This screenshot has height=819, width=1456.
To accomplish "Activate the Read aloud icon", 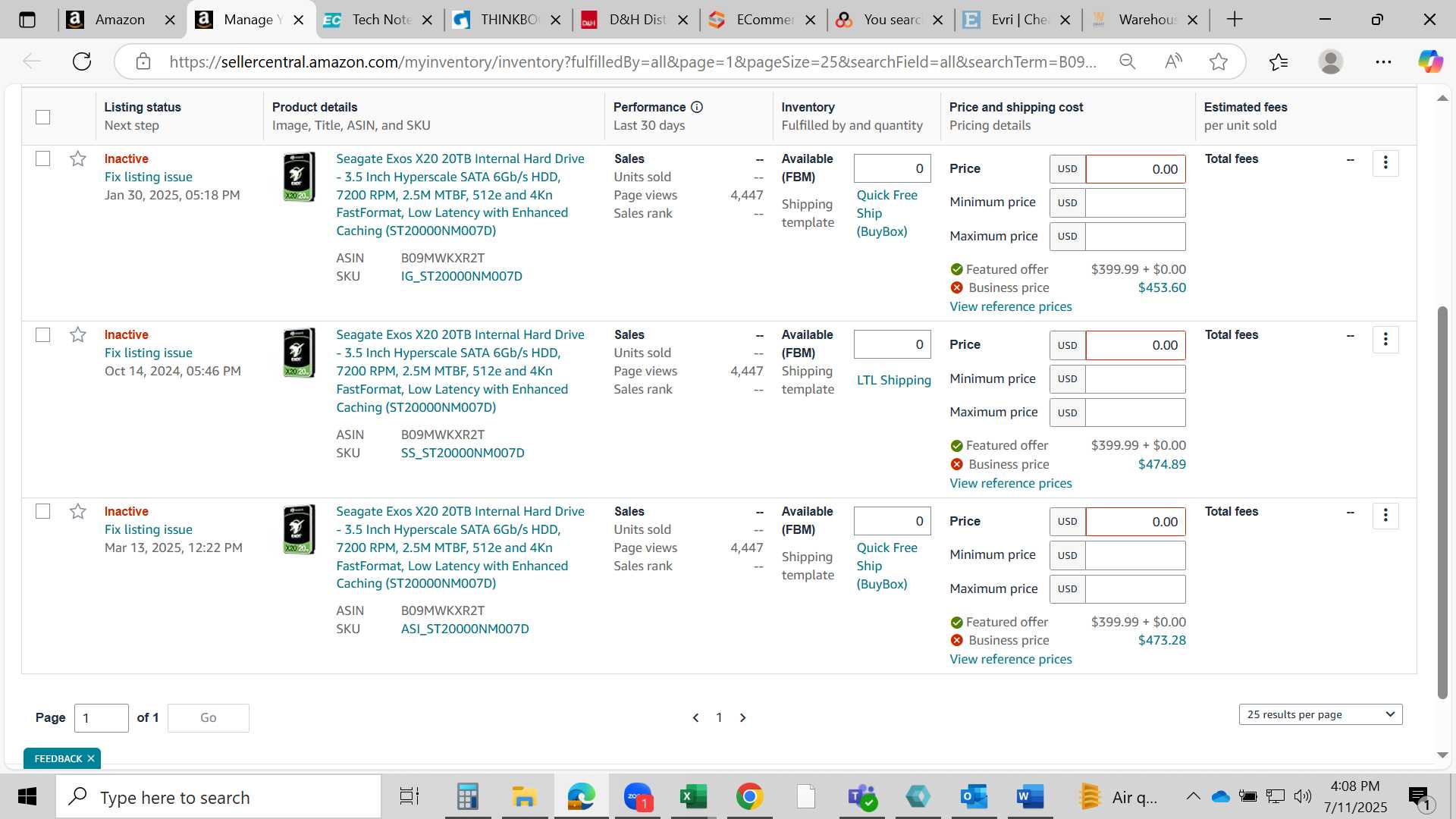I will [1173, 61].
